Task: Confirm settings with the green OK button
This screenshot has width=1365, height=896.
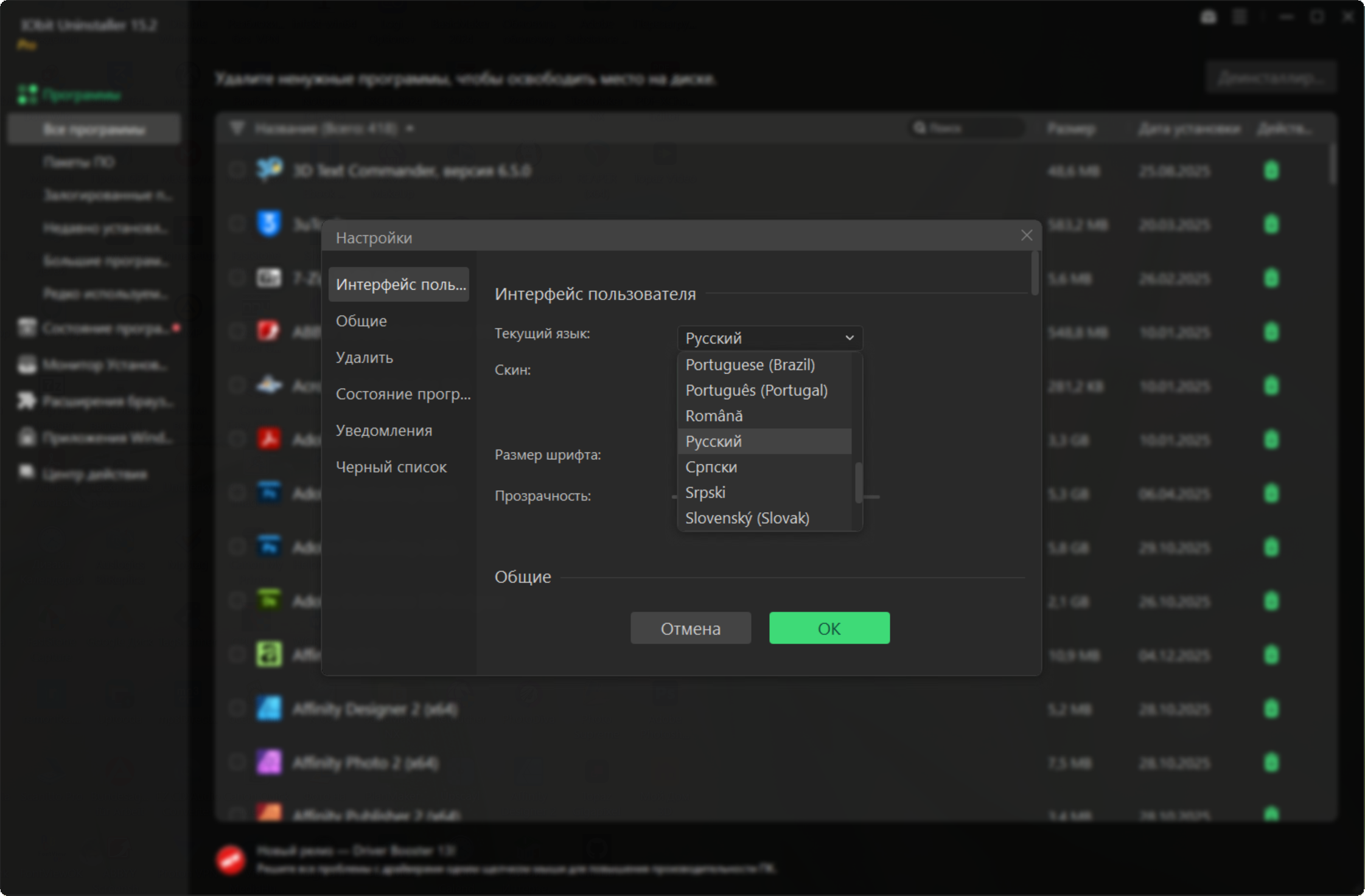Action: click(x=829, y=628)
